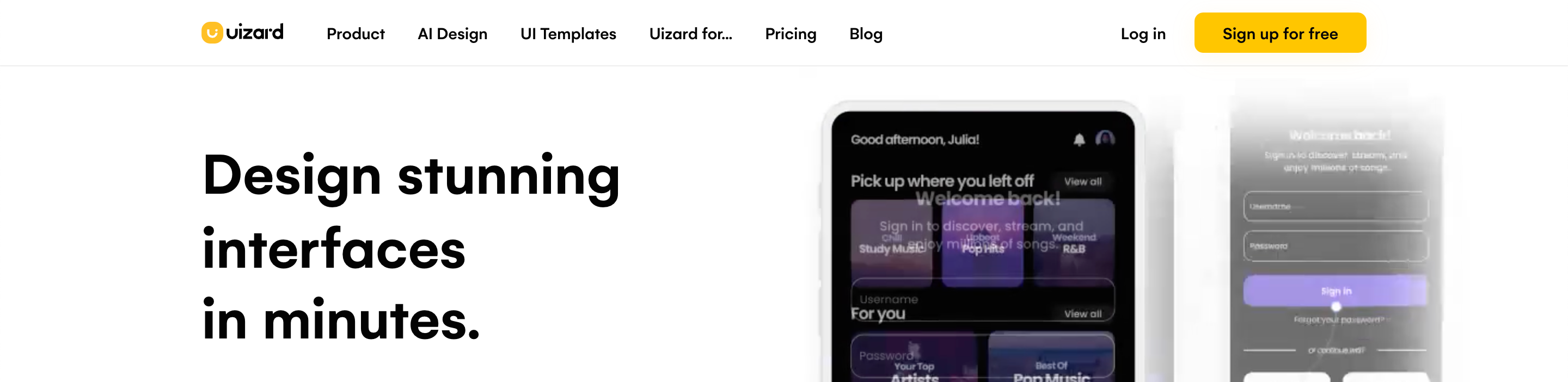Click Sign up for free button
Screen dimensions: 1568x382
pos(1279,33)
